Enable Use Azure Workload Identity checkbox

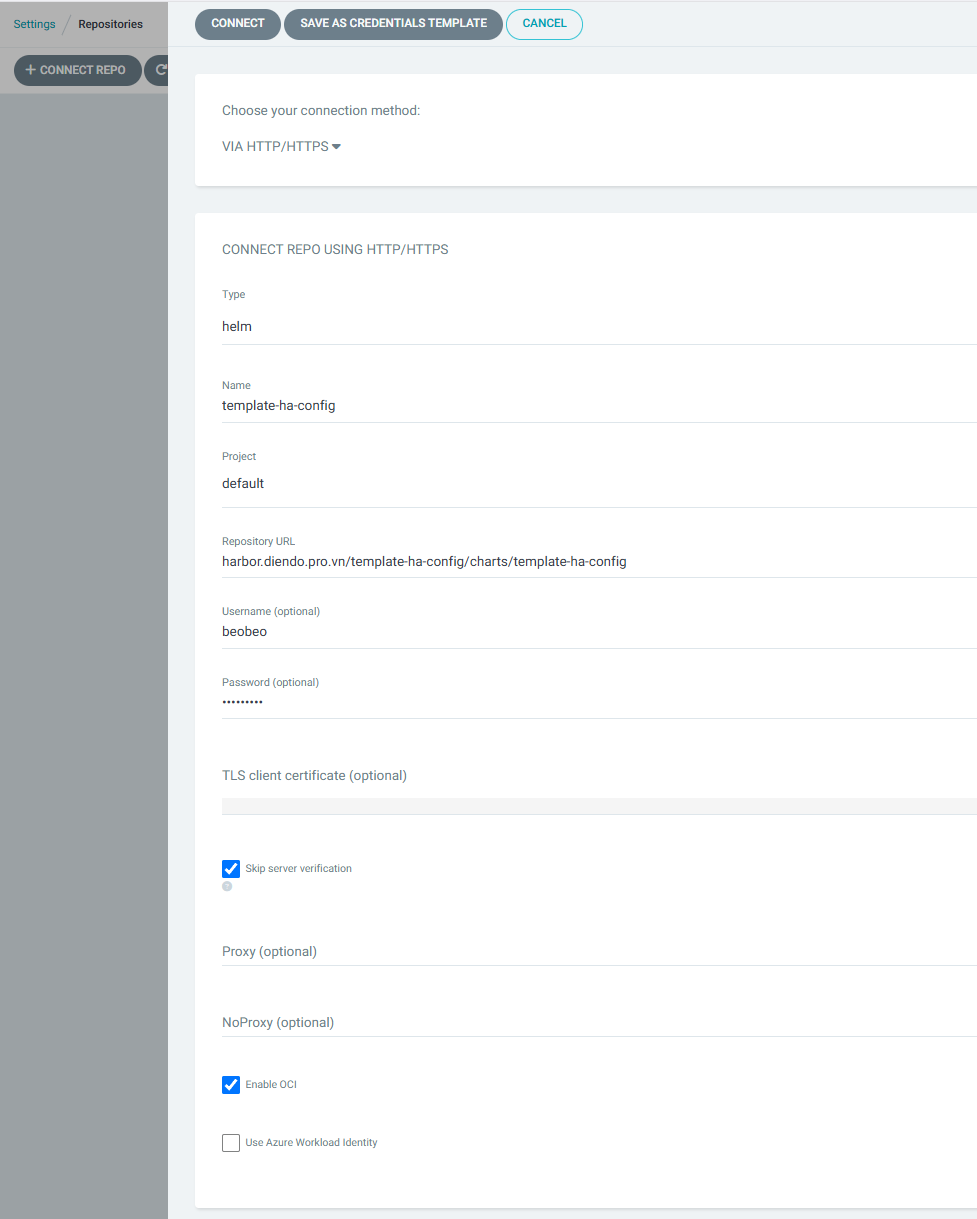pos(231,1142)
